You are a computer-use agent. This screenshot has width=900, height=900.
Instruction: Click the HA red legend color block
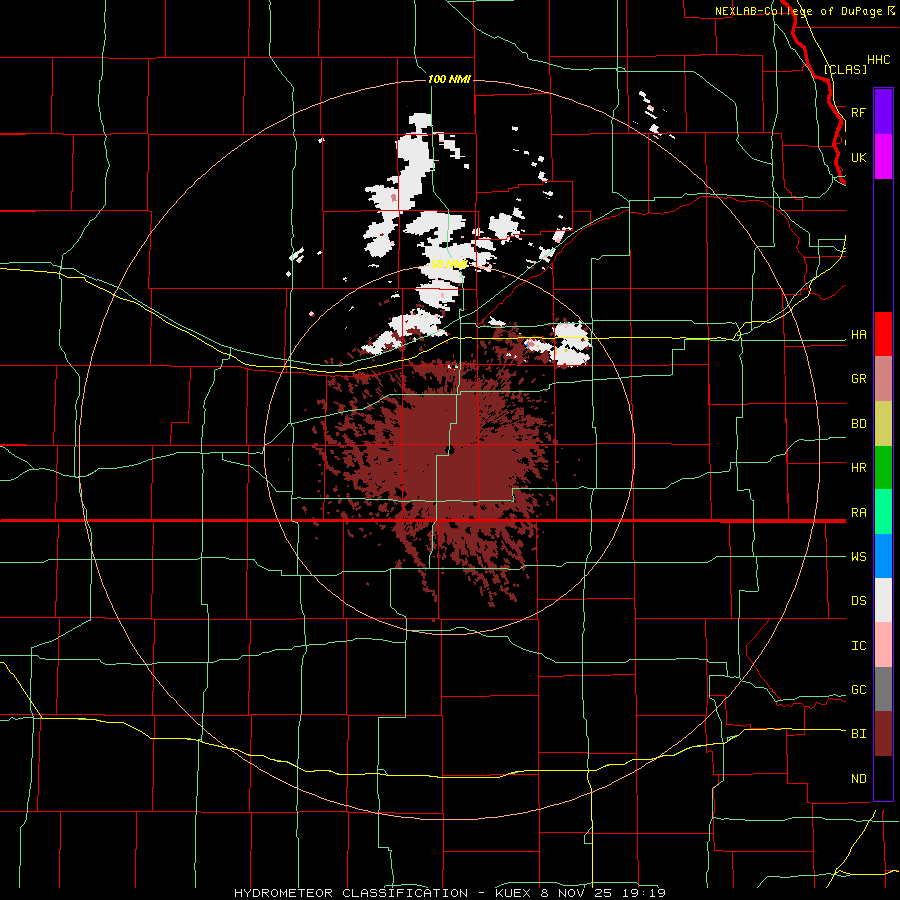883,334
